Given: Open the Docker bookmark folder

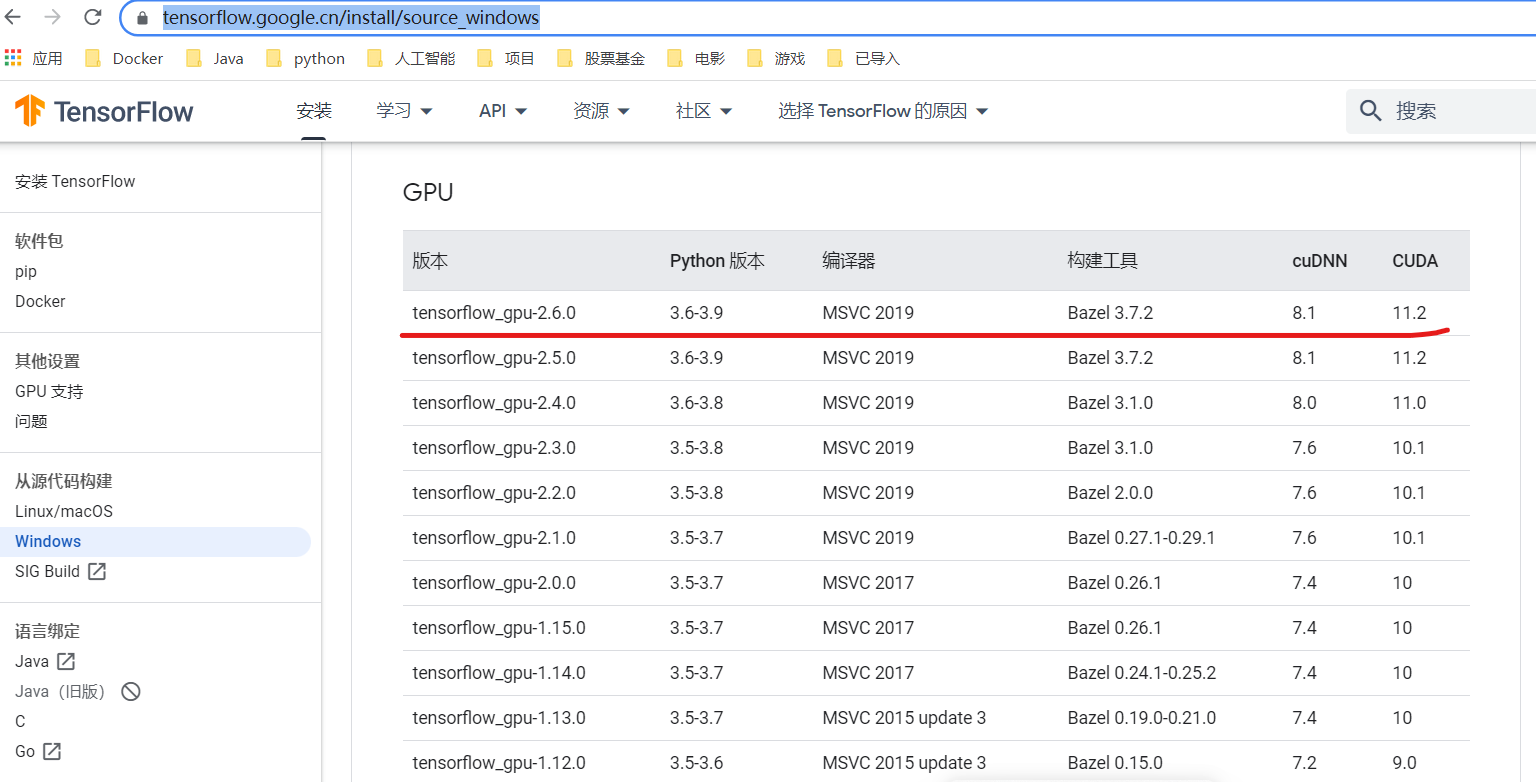Looking at the screenshot, I should 124,58.
